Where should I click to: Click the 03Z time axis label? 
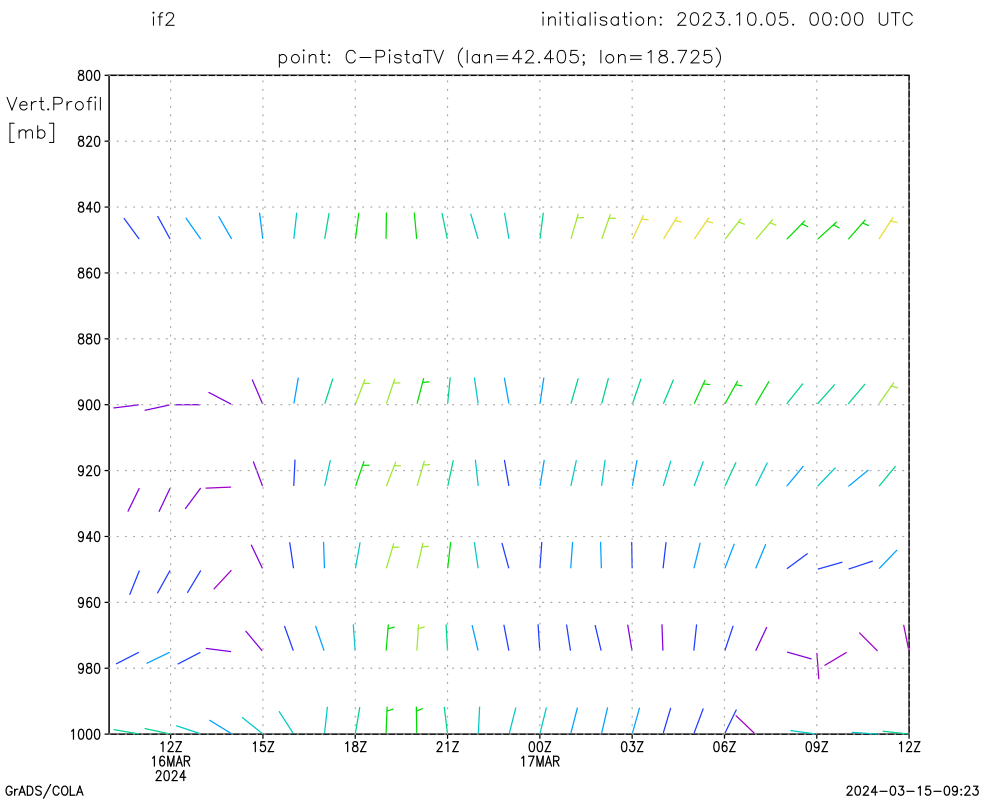[632, 746]
